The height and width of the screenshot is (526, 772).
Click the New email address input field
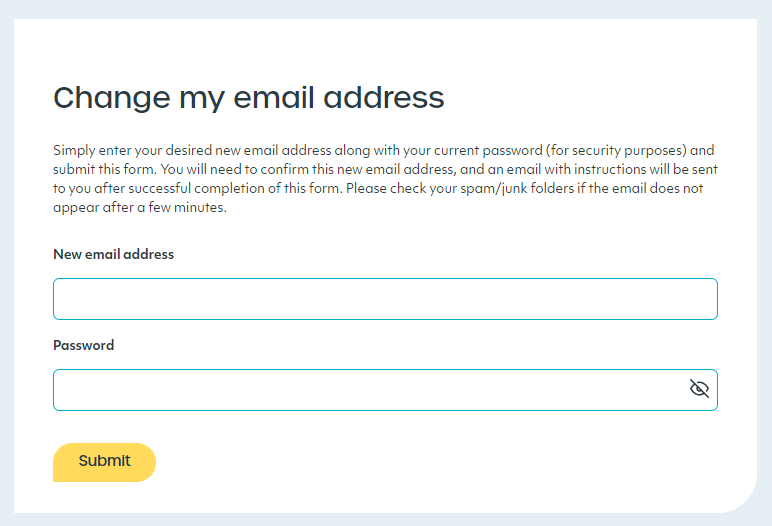click(385, 299)
